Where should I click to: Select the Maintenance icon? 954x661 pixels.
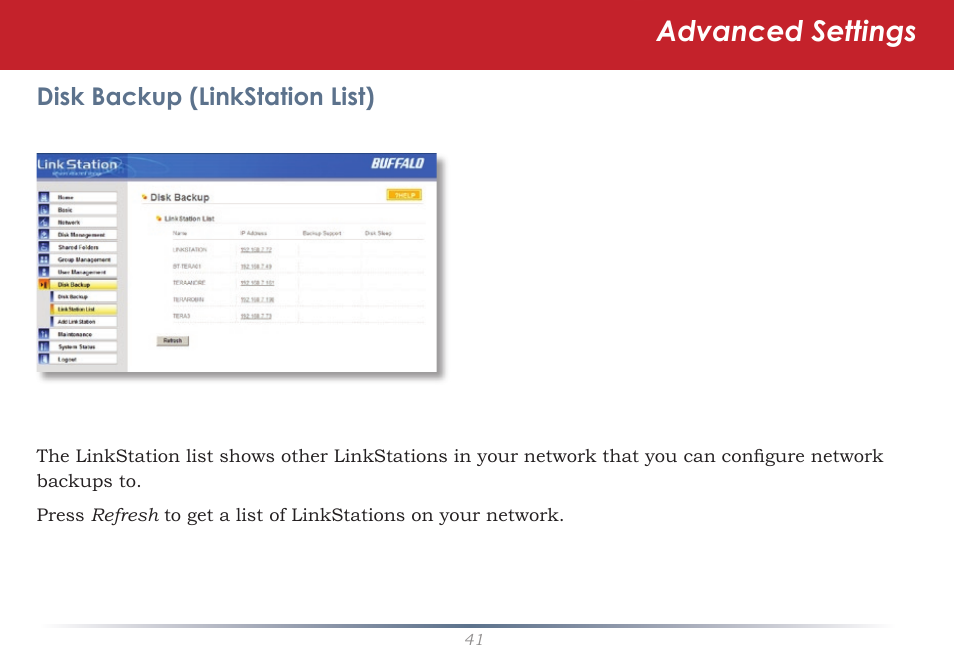coord(45,335)
